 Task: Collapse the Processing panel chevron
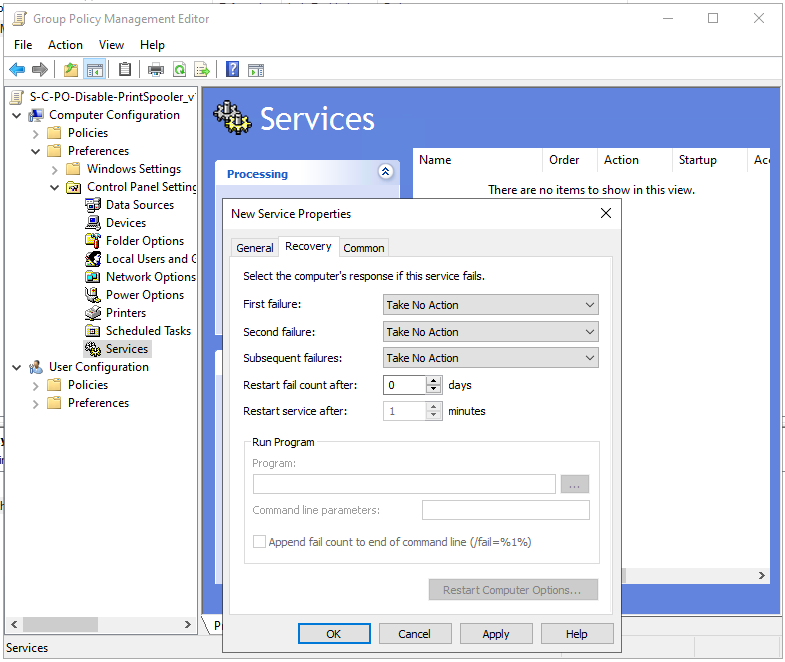coord(386,172)
